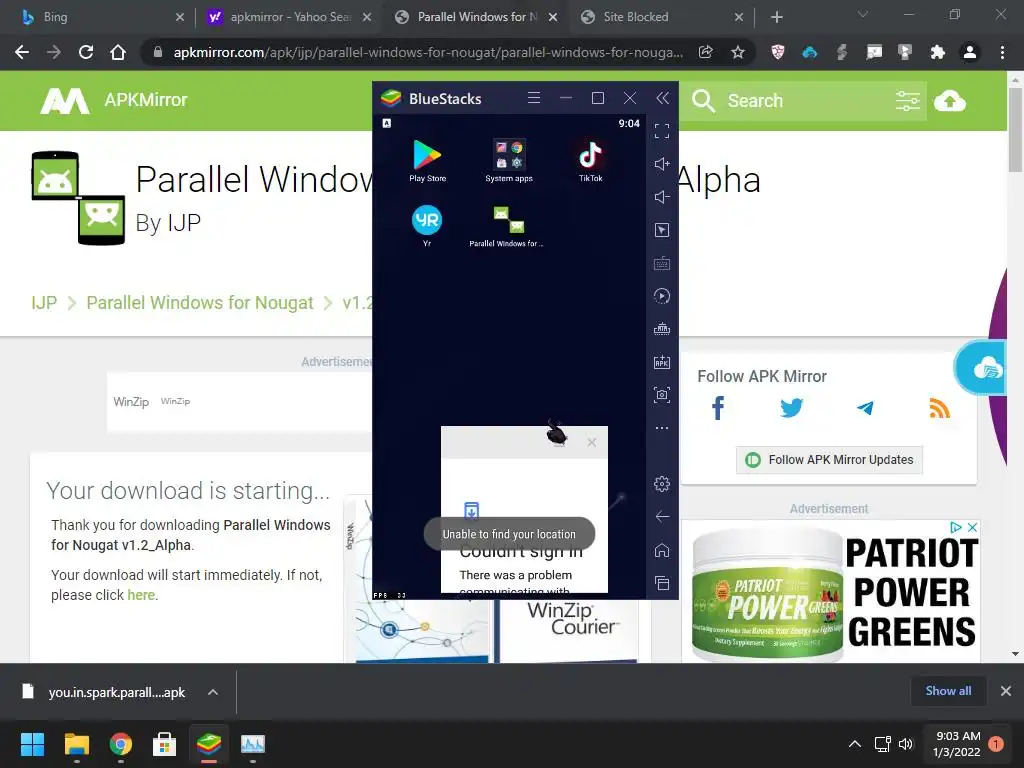Viewport: 1024px width, 768px height.
Task: Open APK Mirror RSS feed
Action: click(x=939, y=408)
